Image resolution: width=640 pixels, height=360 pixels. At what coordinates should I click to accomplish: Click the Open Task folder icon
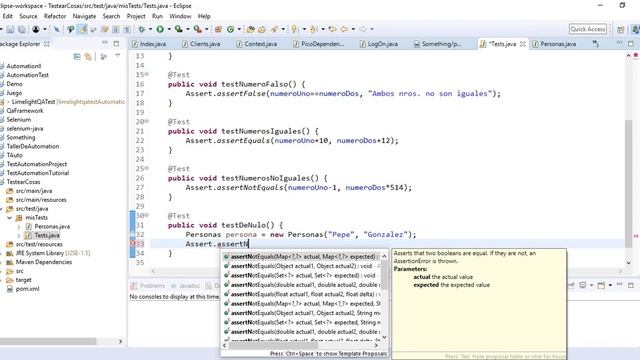[x=262, y=29]
